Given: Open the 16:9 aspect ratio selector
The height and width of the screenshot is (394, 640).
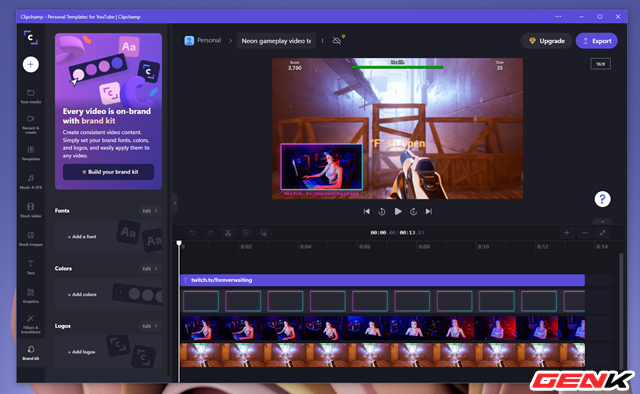Looking at the screenshot, I should (x=600, y=64).
